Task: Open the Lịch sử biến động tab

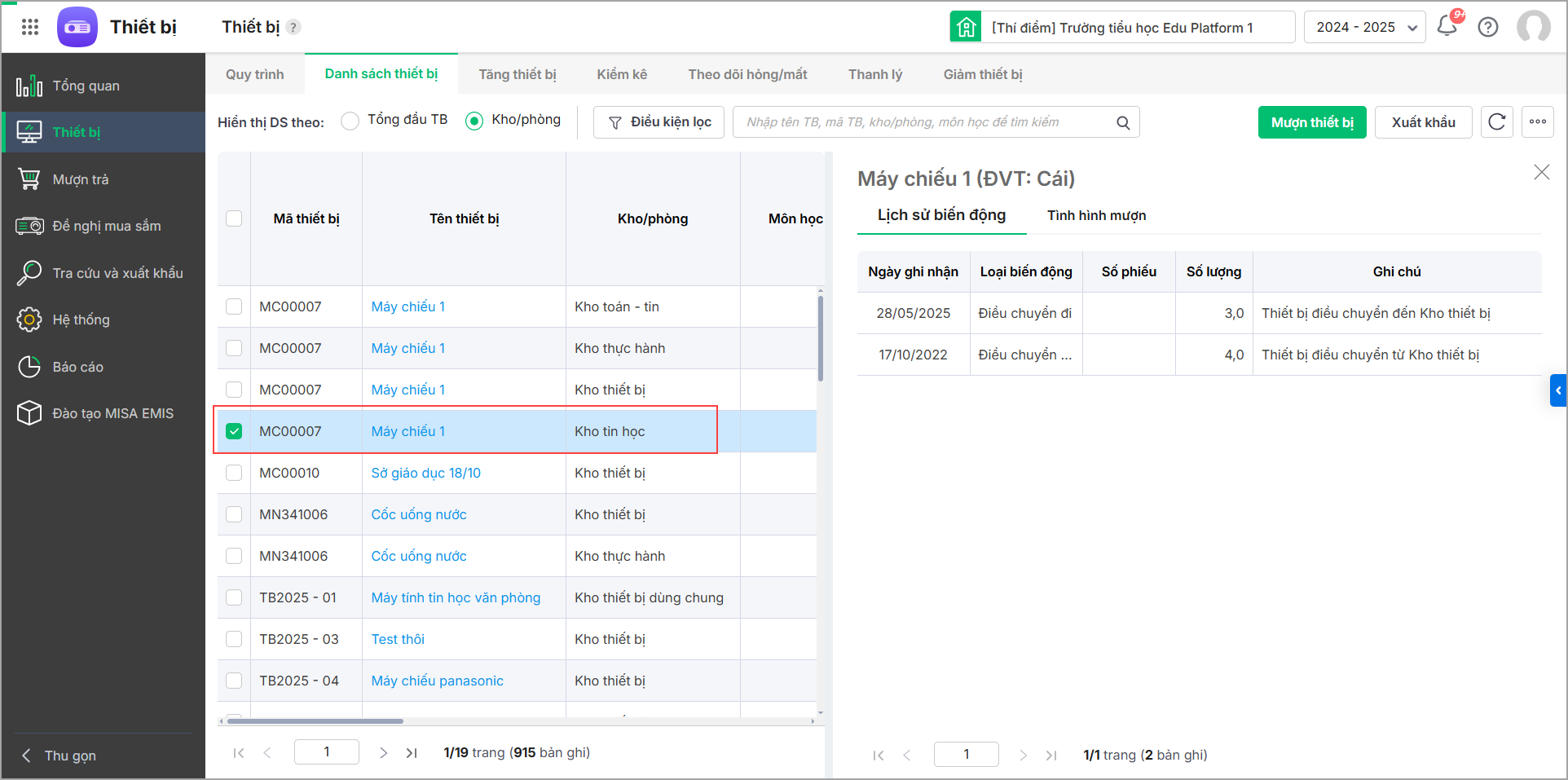Action: (941, 215)
